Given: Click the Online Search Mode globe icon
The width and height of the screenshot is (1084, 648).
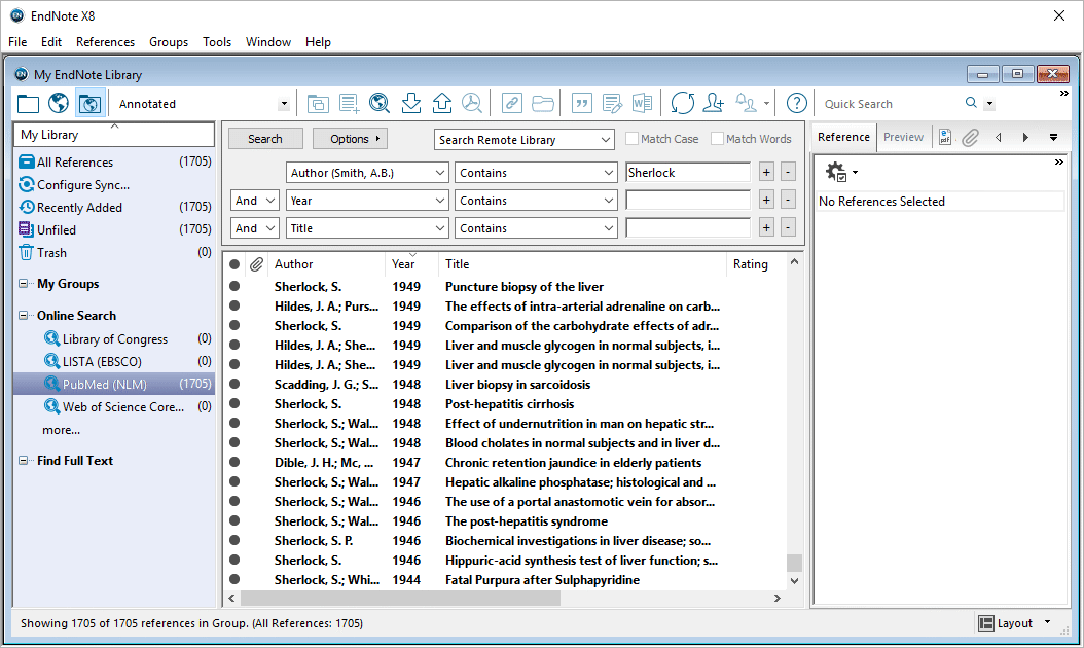Looking at the screenshot, I should [58, 103].
